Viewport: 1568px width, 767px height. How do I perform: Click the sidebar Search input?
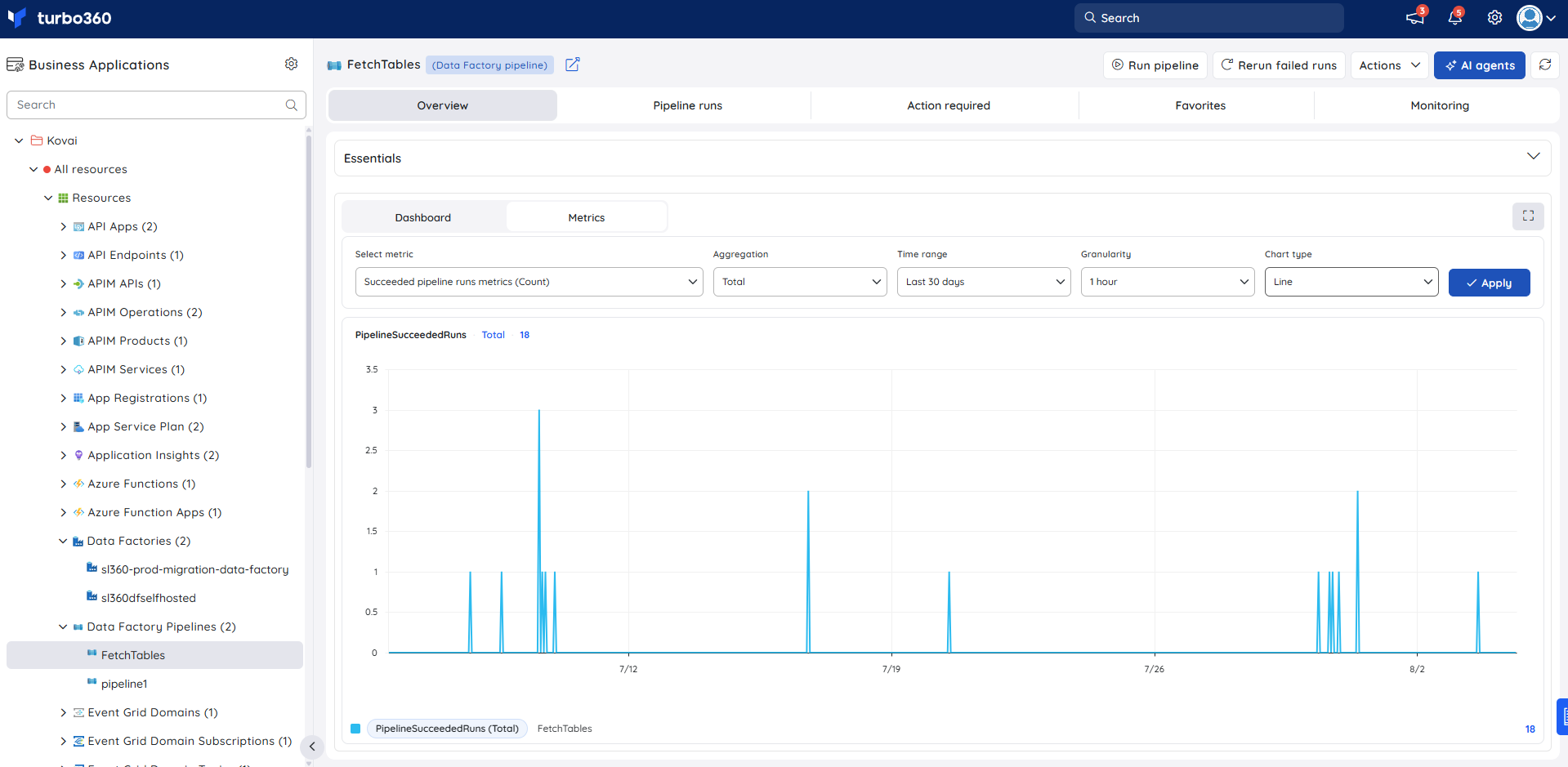tap(156, 105)
